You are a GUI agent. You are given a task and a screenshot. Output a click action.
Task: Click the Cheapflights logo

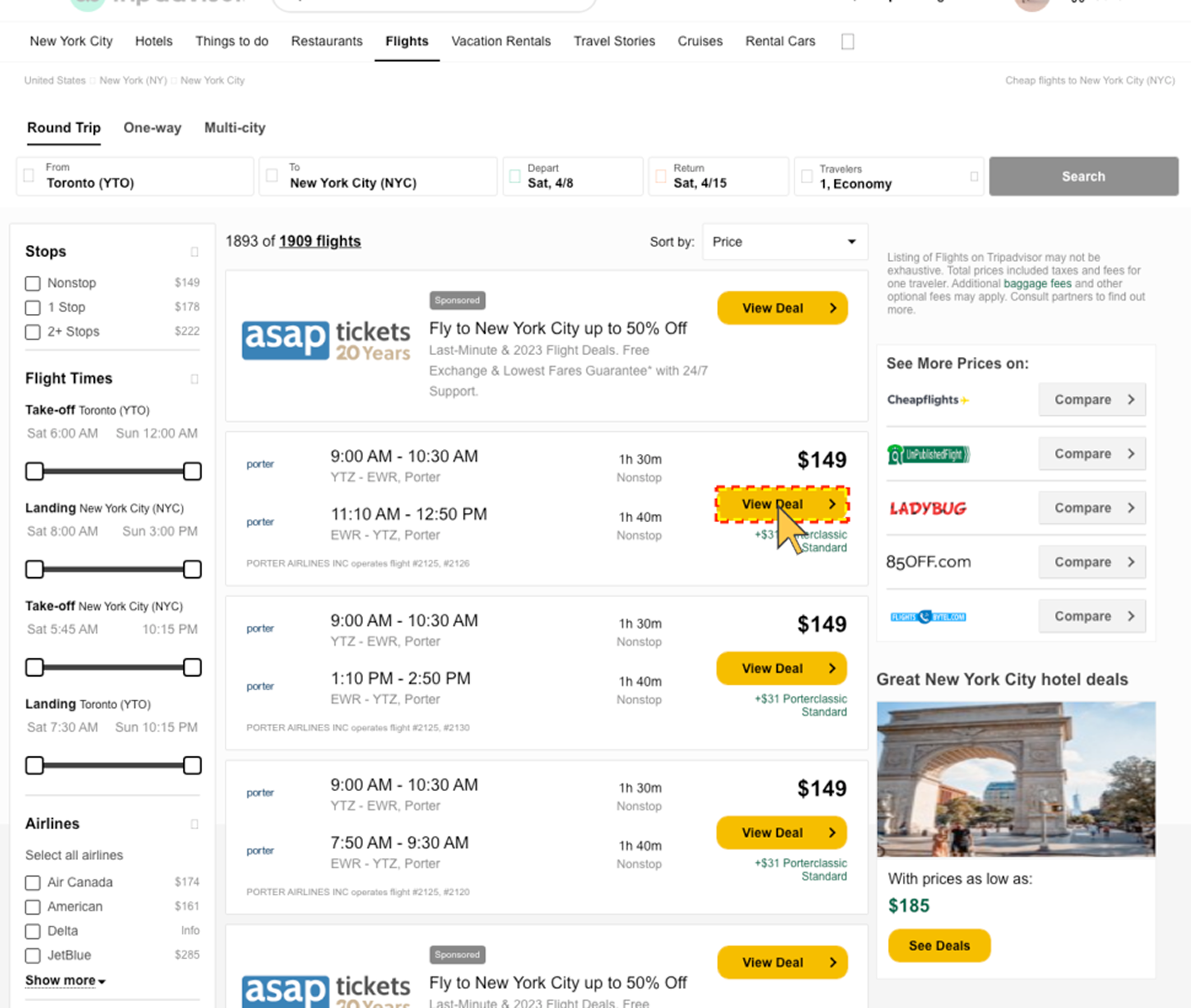[928, 400]
